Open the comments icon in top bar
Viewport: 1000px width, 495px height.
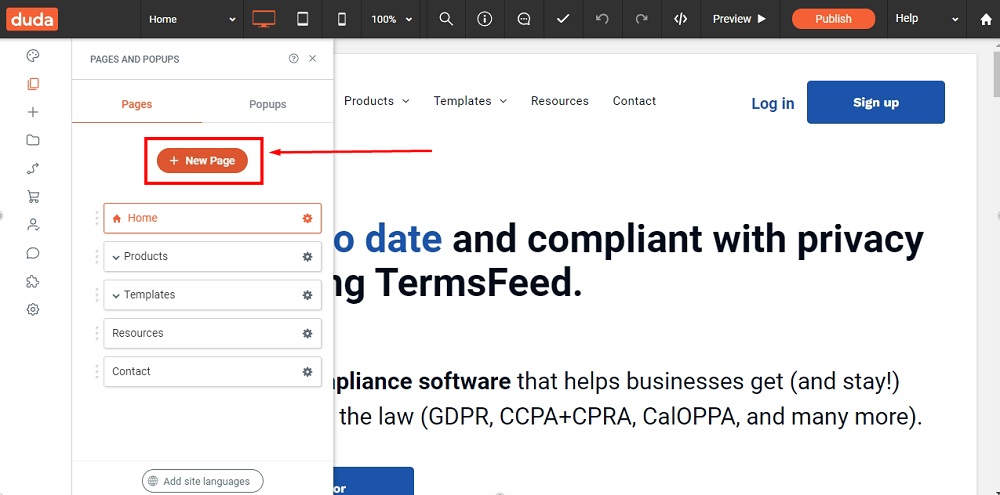524,19
